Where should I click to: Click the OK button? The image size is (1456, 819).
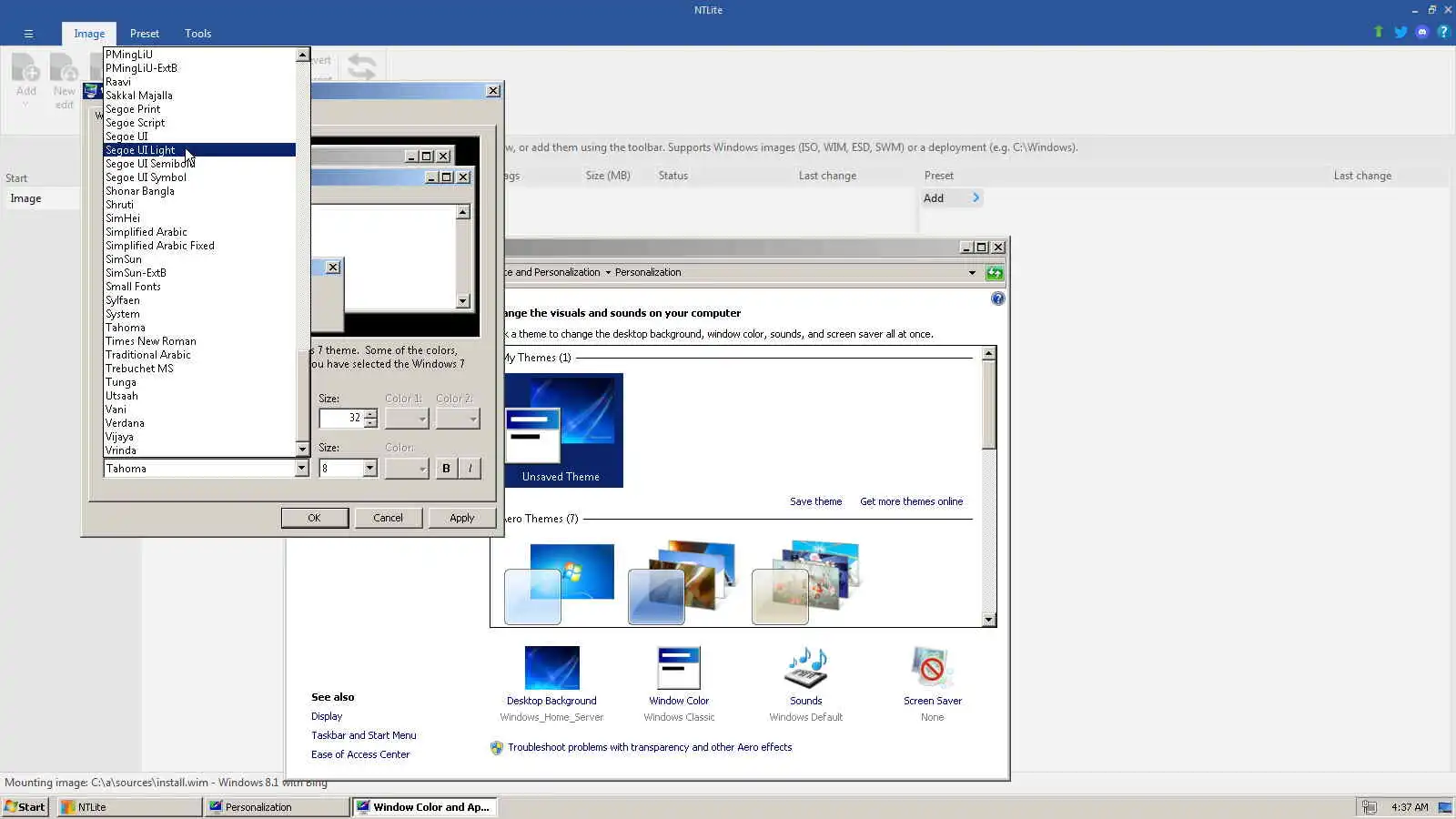(x=314, y=518)
